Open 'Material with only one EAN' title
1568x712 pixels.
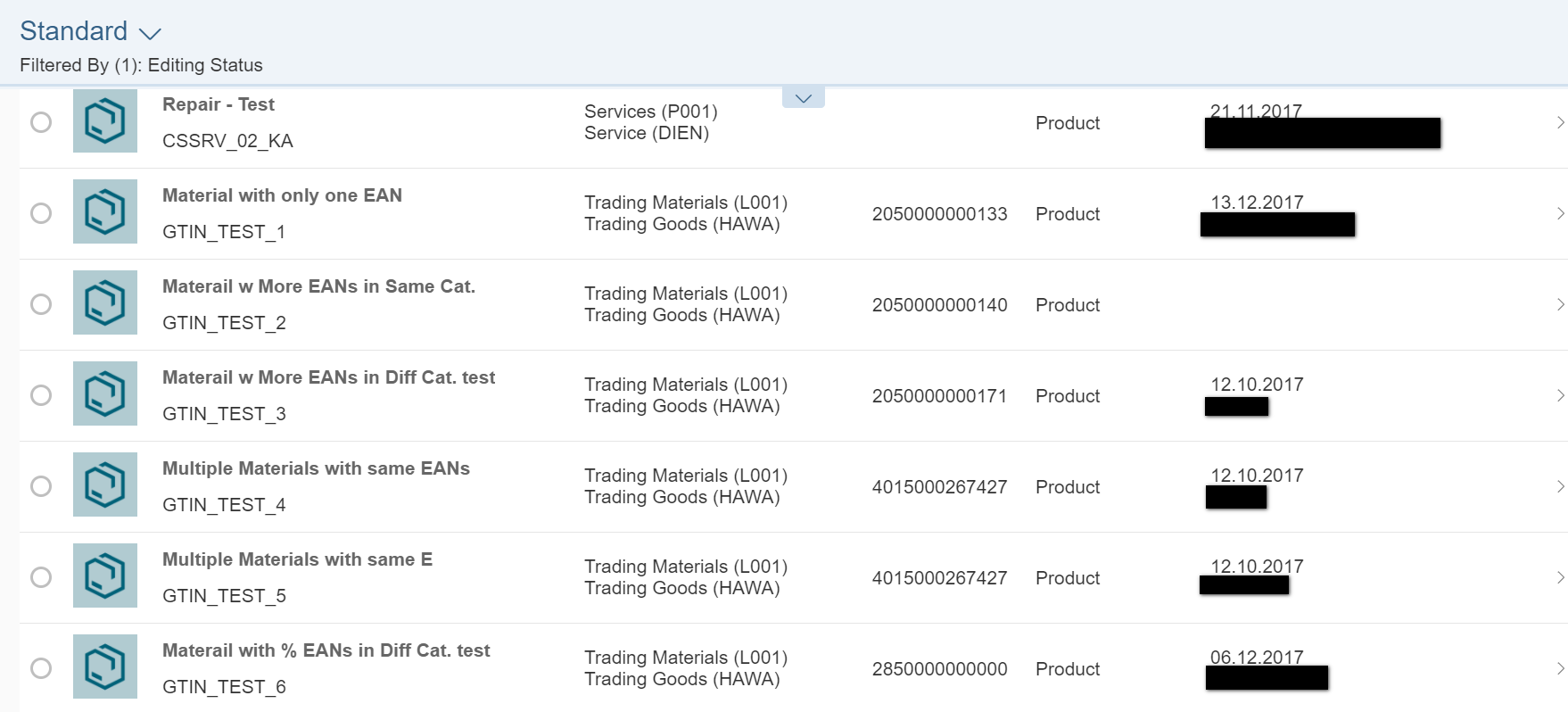(282, 195)
